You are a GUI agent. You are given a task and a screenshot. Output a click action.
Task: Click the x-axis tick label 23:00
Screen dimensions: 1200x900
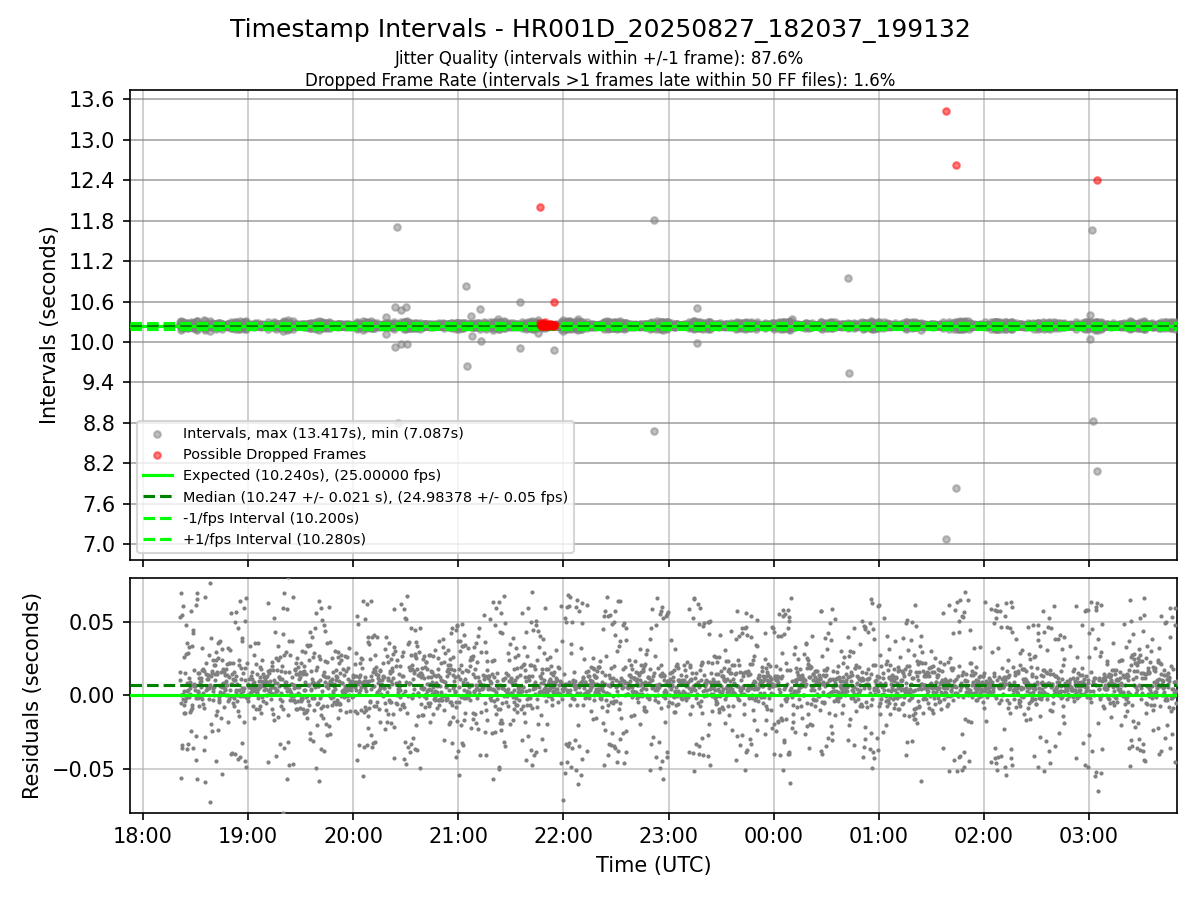pos(668,834)
